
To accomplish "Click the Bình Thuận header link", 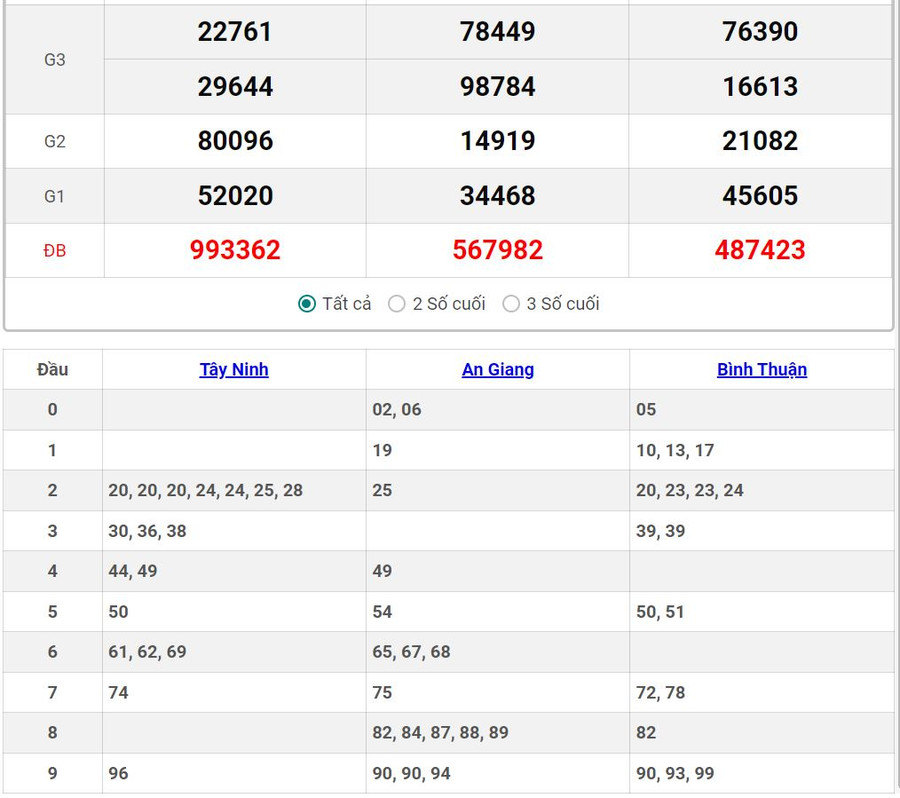I will tap(761, 369).
